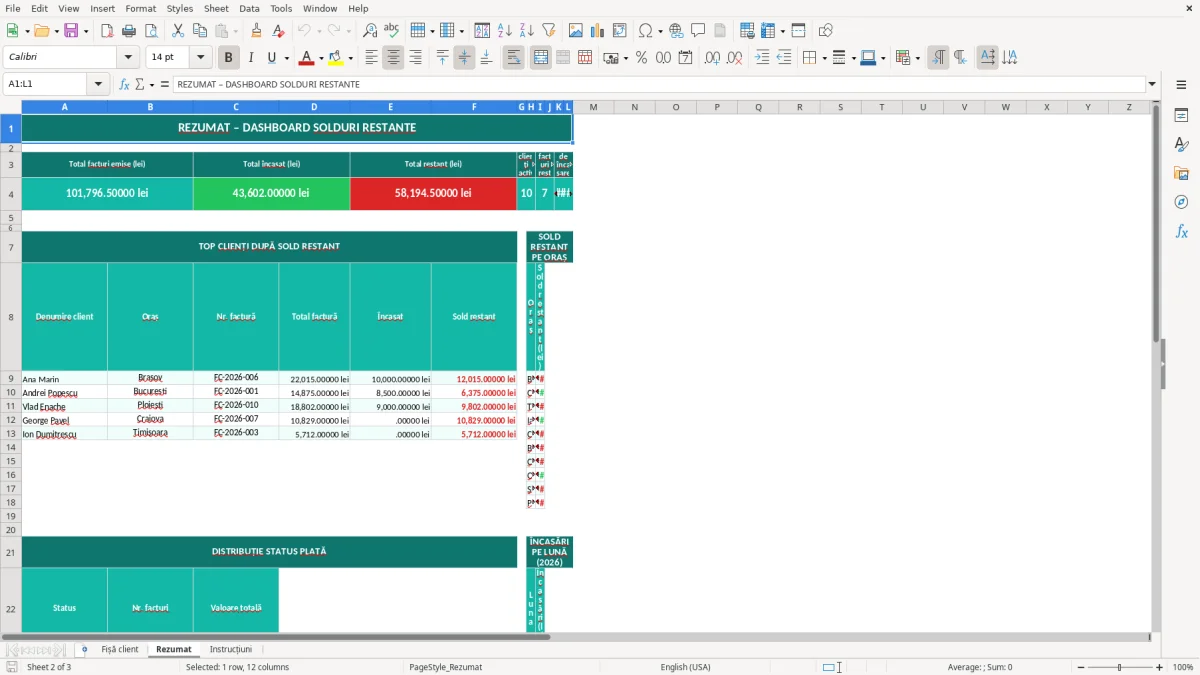1200x675 pixels.
Task: Click the Clear Direct Formatting icon
Action: (x=277, y=31)
